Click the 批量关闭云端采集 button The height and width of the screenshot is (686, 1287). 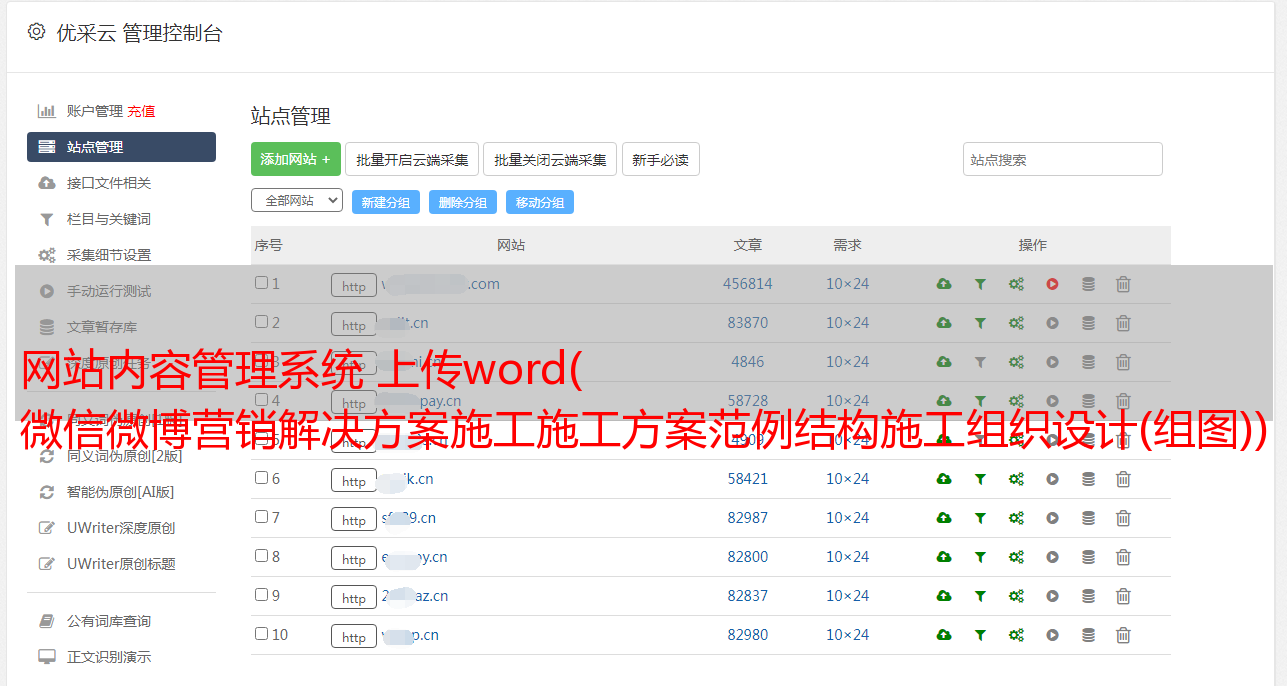pyautogui.click(x=550, y=159)
